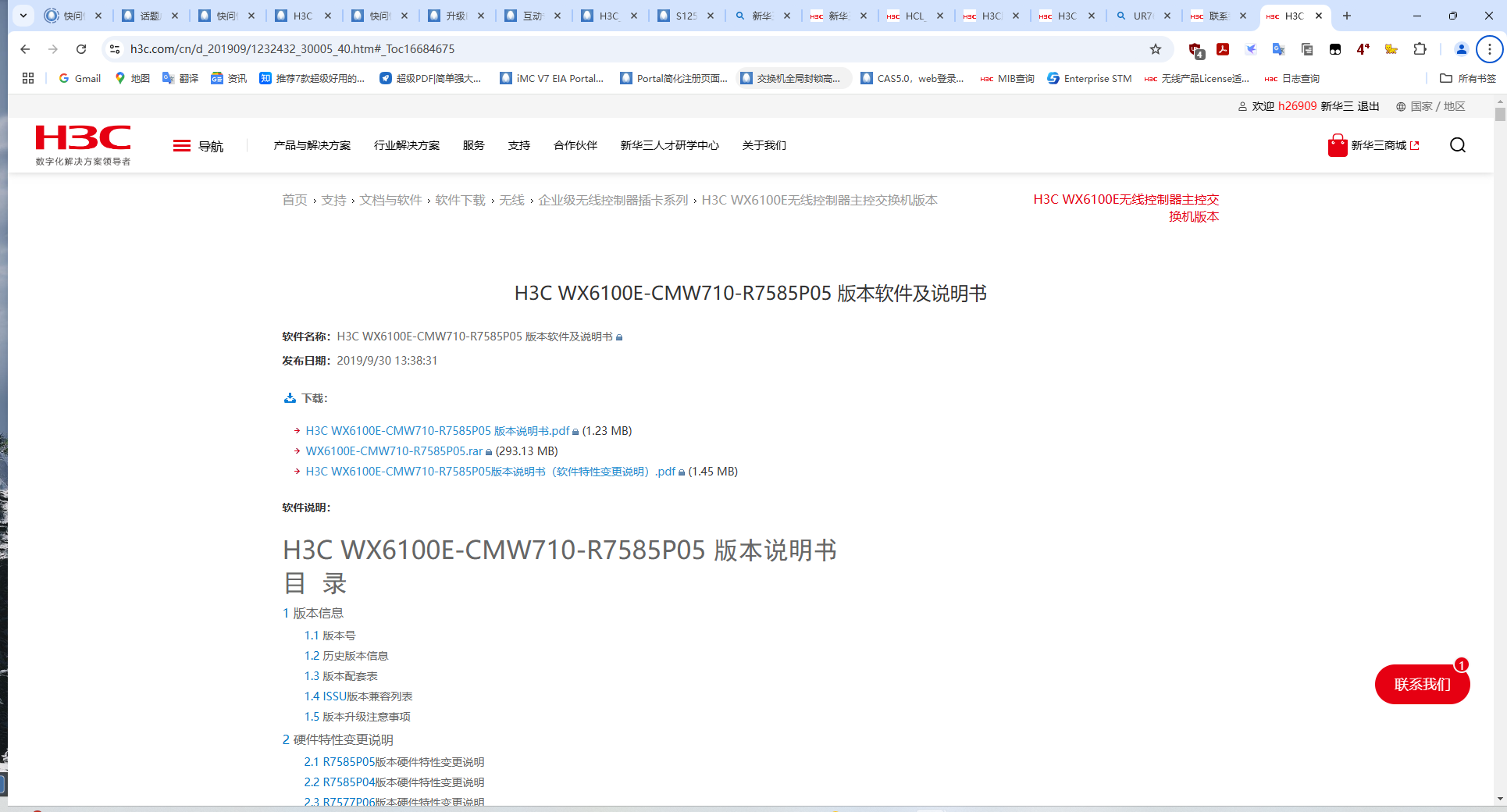Open the Enterprise STM bookmark
The width and height of the screenshot is (1507, 812).
1089,78
